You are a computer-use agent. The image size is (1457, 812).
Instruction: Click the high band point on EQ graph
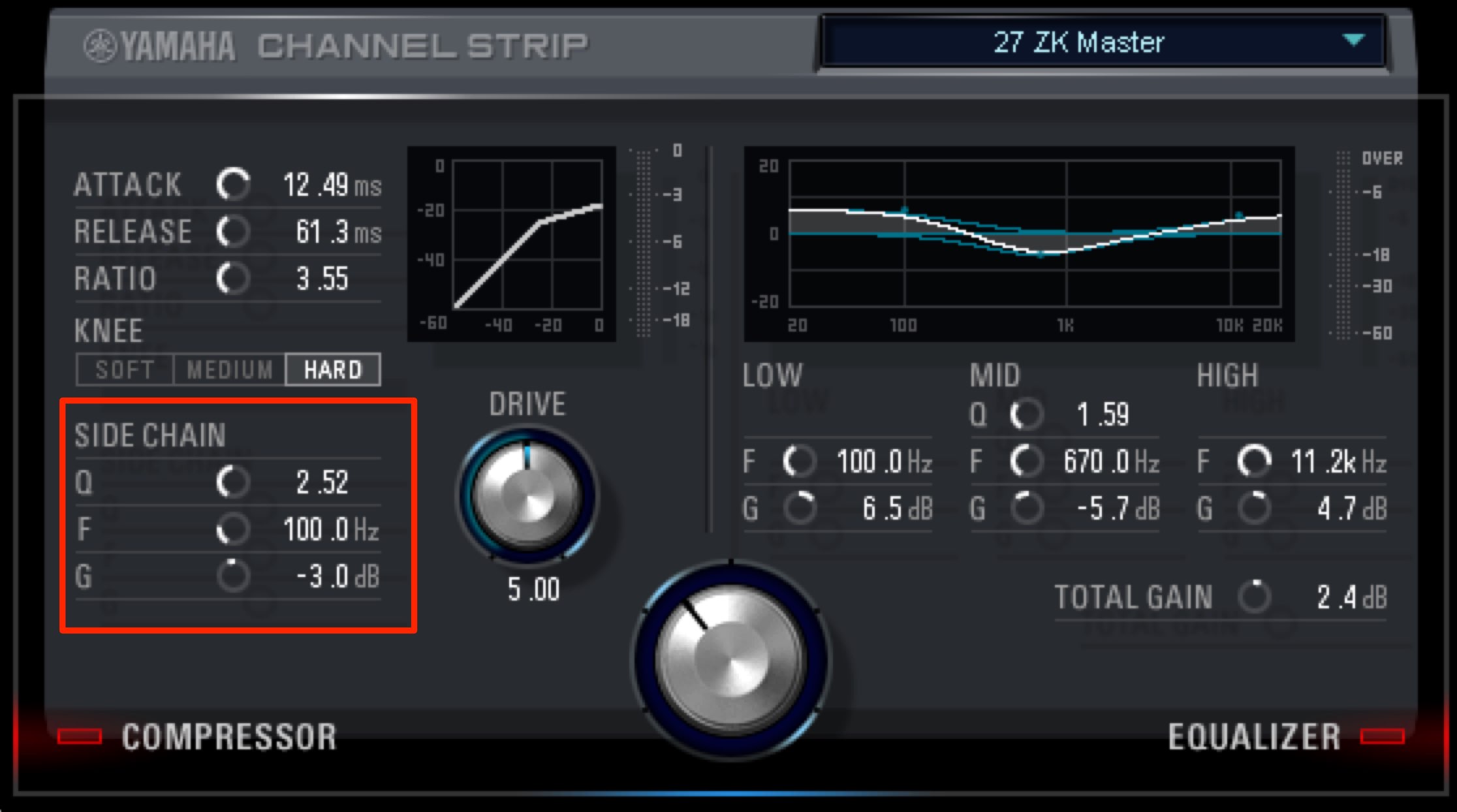pyautogui.click(x=1238, y=215)
